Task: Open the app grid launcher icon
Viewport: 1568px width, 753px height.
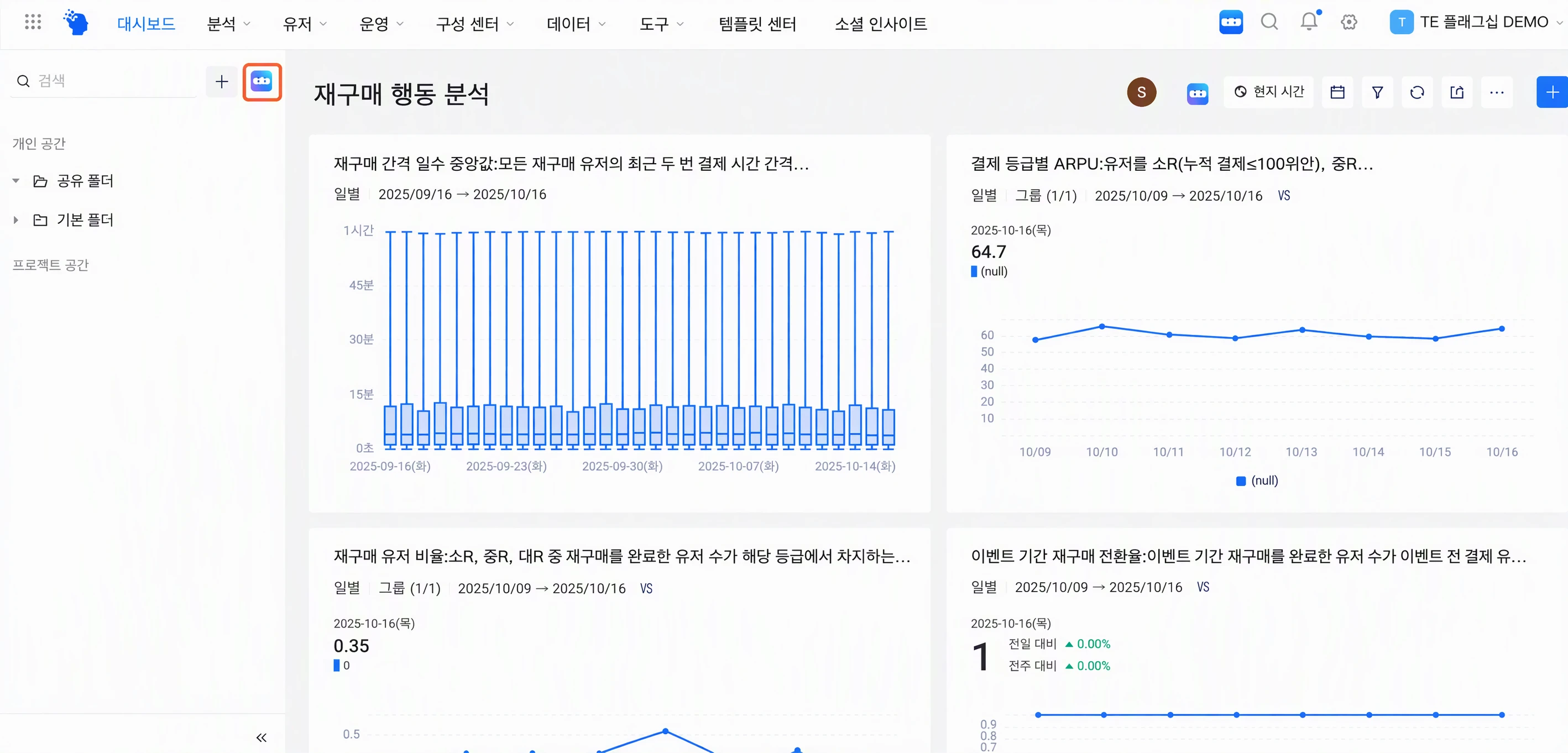Action: coord(33,23)
